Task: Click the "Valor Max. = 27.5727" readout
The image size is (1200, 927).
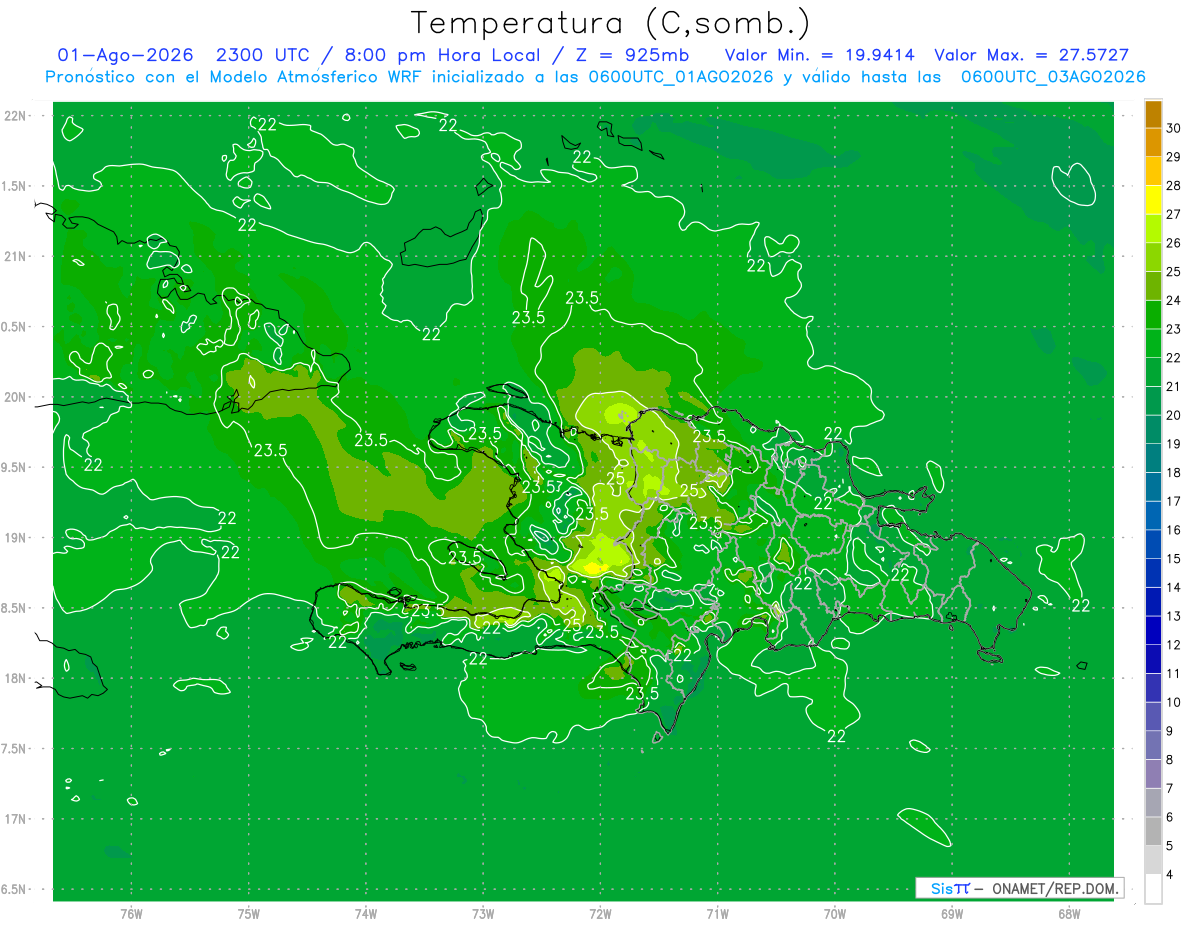Action: pyautogui.click(x=1031, y=55)
